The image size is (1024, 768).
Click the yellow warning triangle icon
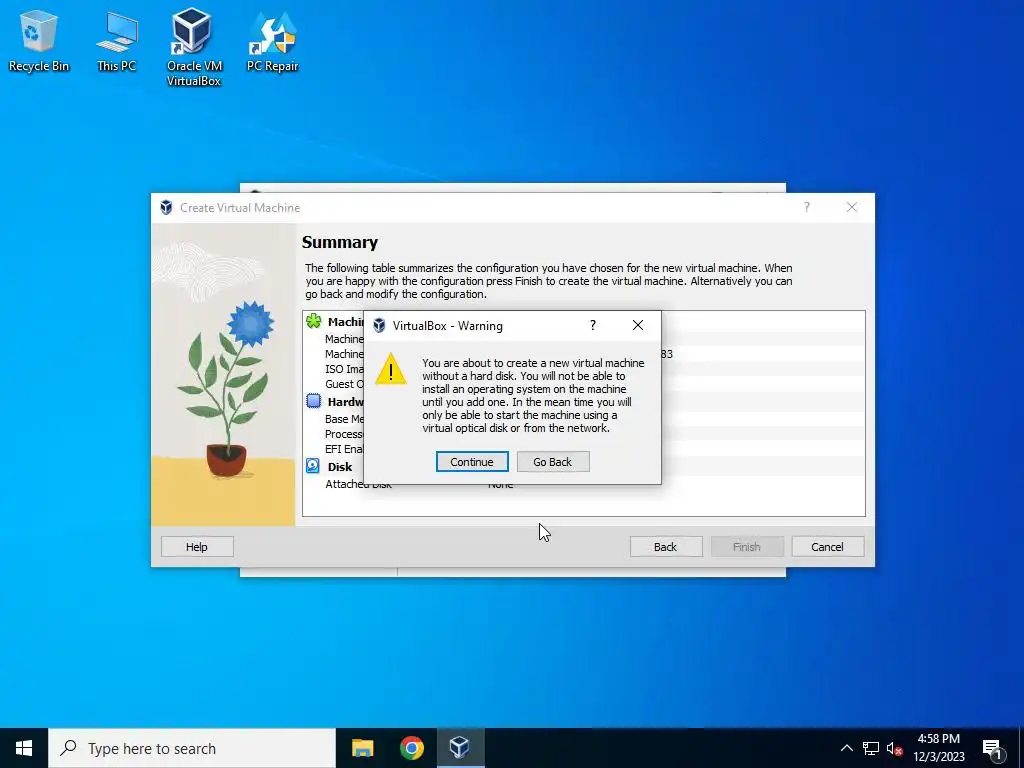(391, 370)
